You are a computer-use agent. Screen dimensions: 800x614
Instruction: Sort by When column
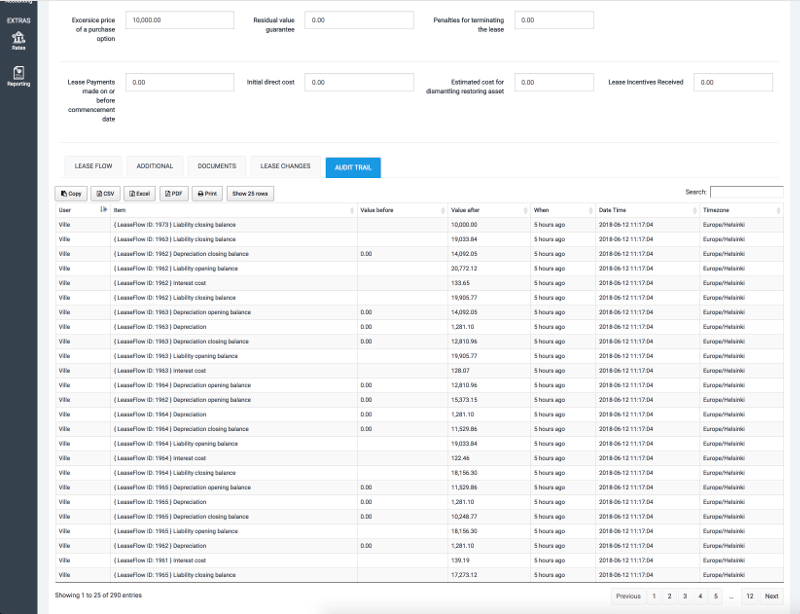(x=563, y=210)
